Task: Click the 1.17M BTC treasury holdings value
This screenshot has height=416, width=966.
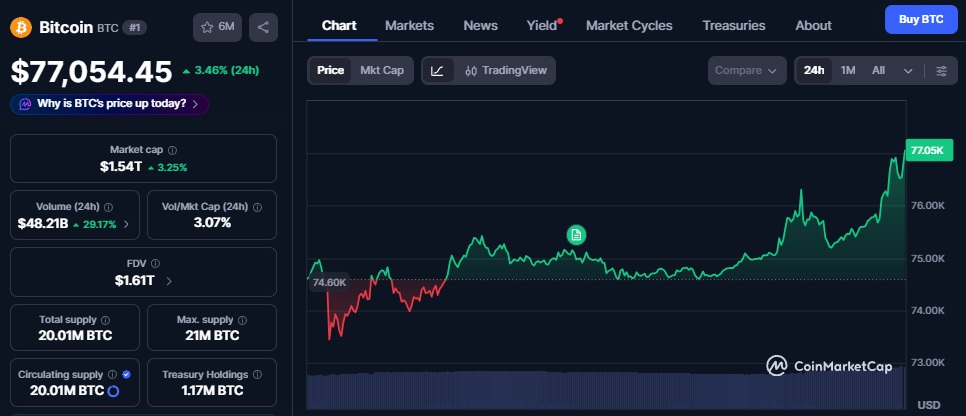Action: coord(212,391)
